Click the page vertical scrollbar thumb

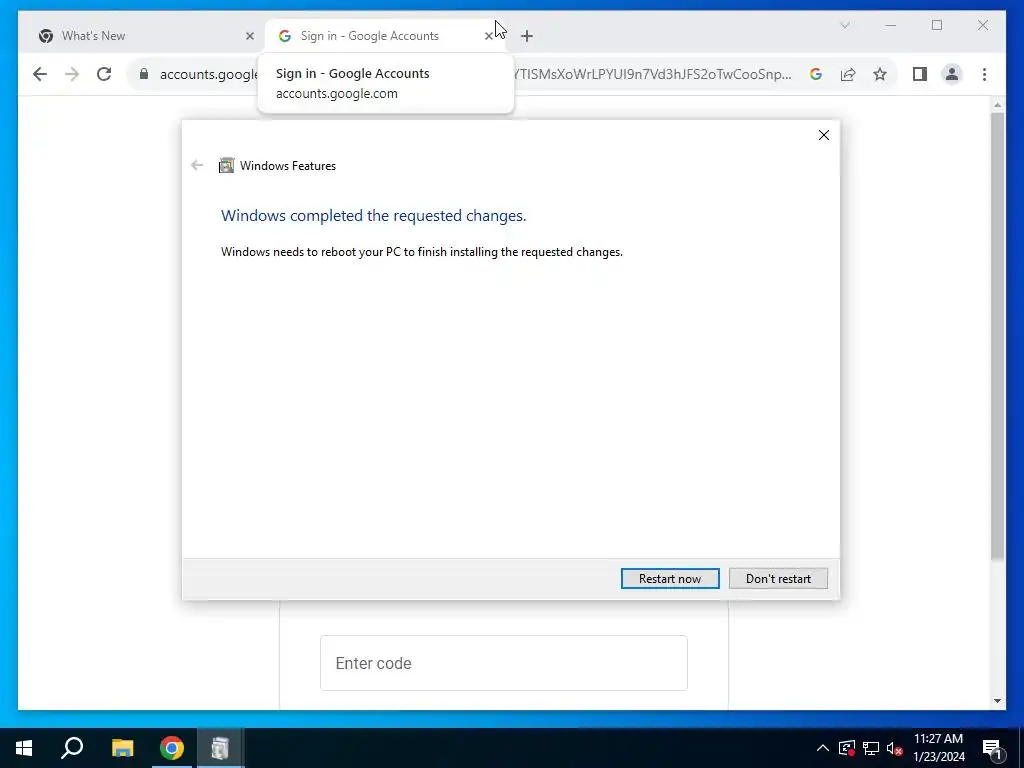pos(997,336)
